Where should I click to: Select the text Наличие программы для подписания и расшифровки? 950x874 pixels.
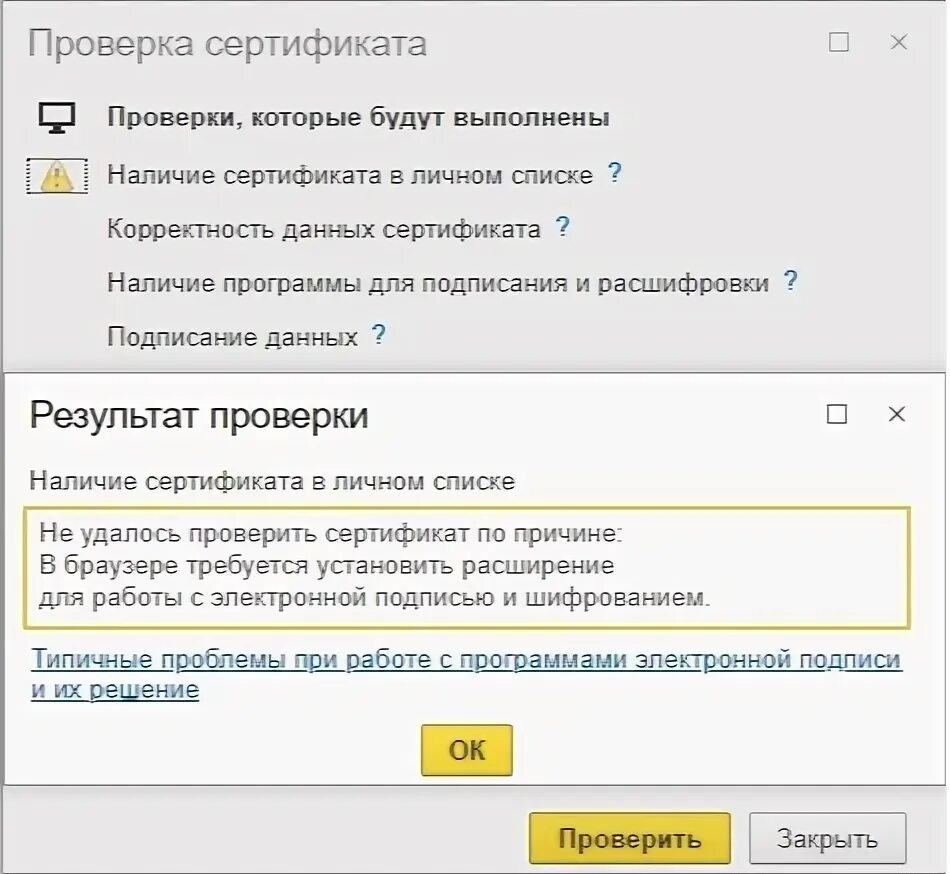437,283
